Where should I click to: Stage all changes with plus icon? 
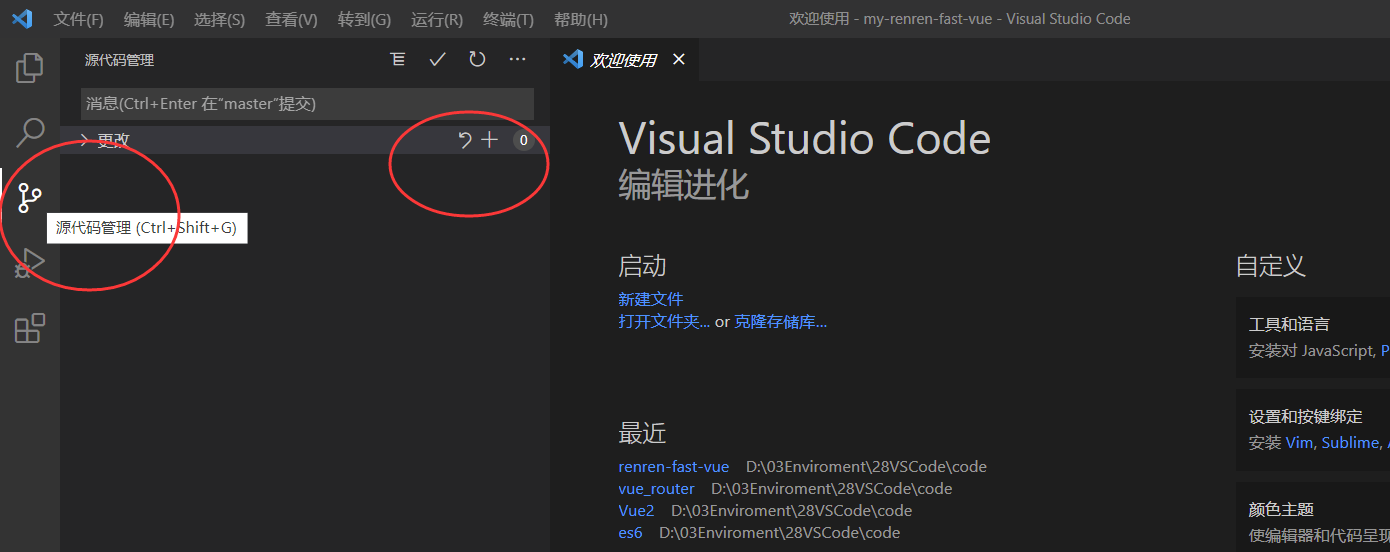(489, 141)
